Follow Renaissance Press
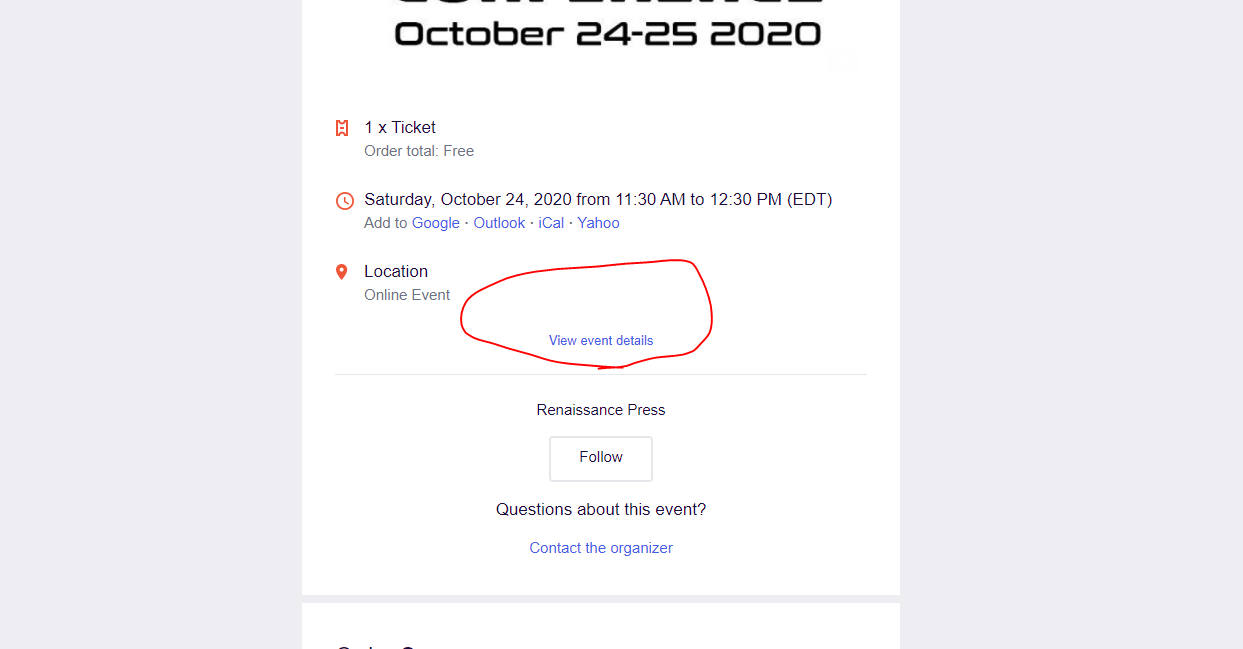The width and height of the screenshot is (1243, 649). coord(600,458)
